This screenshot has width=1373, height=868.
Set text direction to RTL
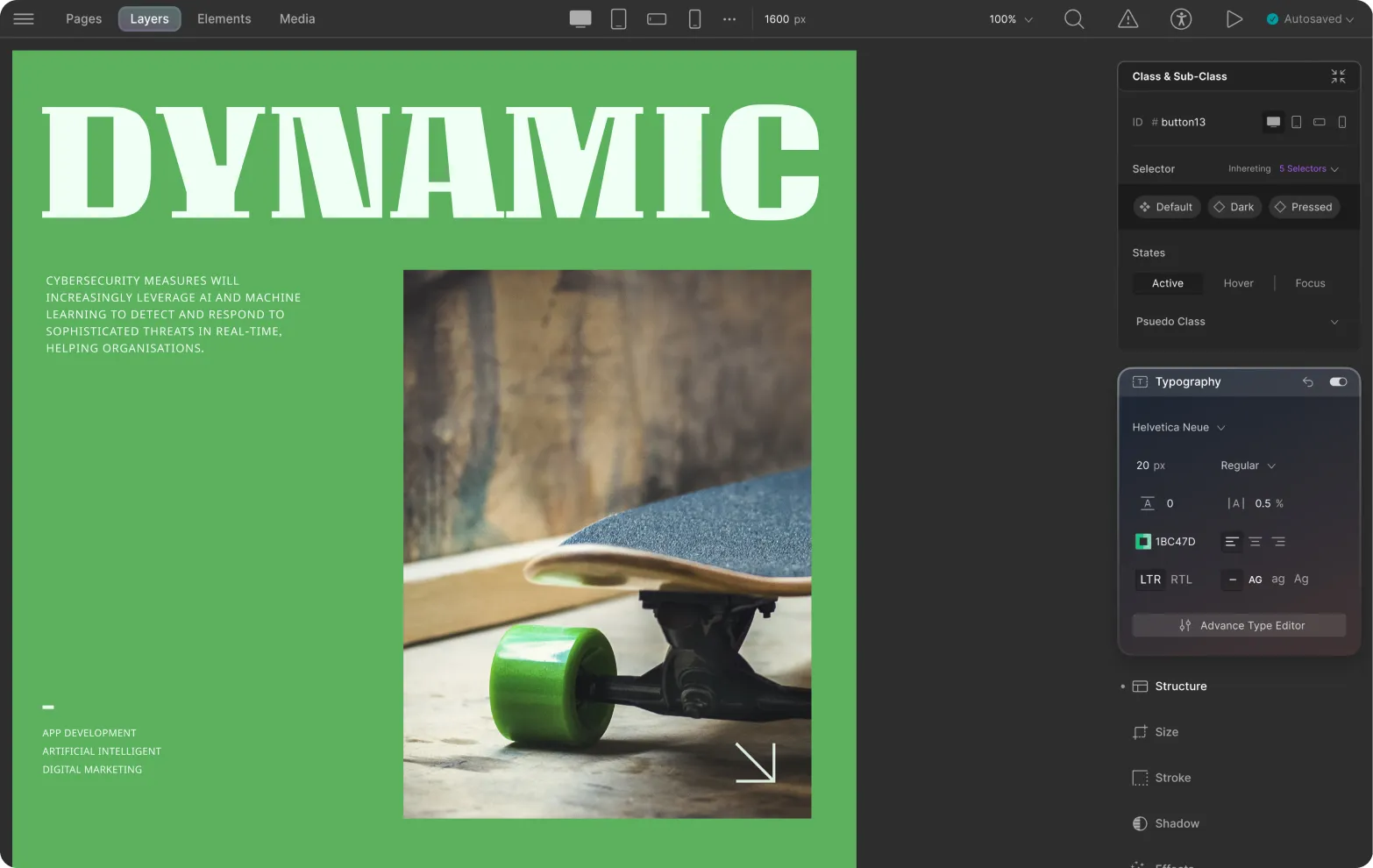click(1181, 580)
